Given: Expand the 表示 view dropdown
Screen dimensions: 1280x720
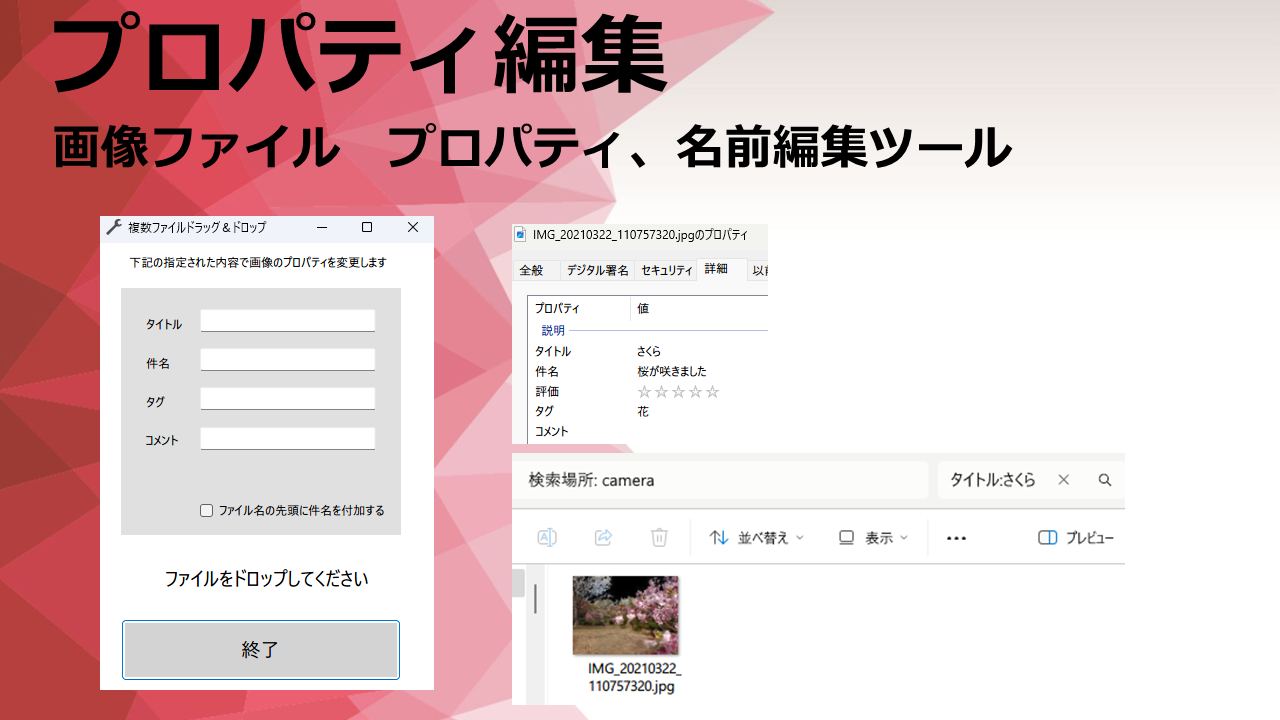Looking at the screenshot, I should 873,538.
